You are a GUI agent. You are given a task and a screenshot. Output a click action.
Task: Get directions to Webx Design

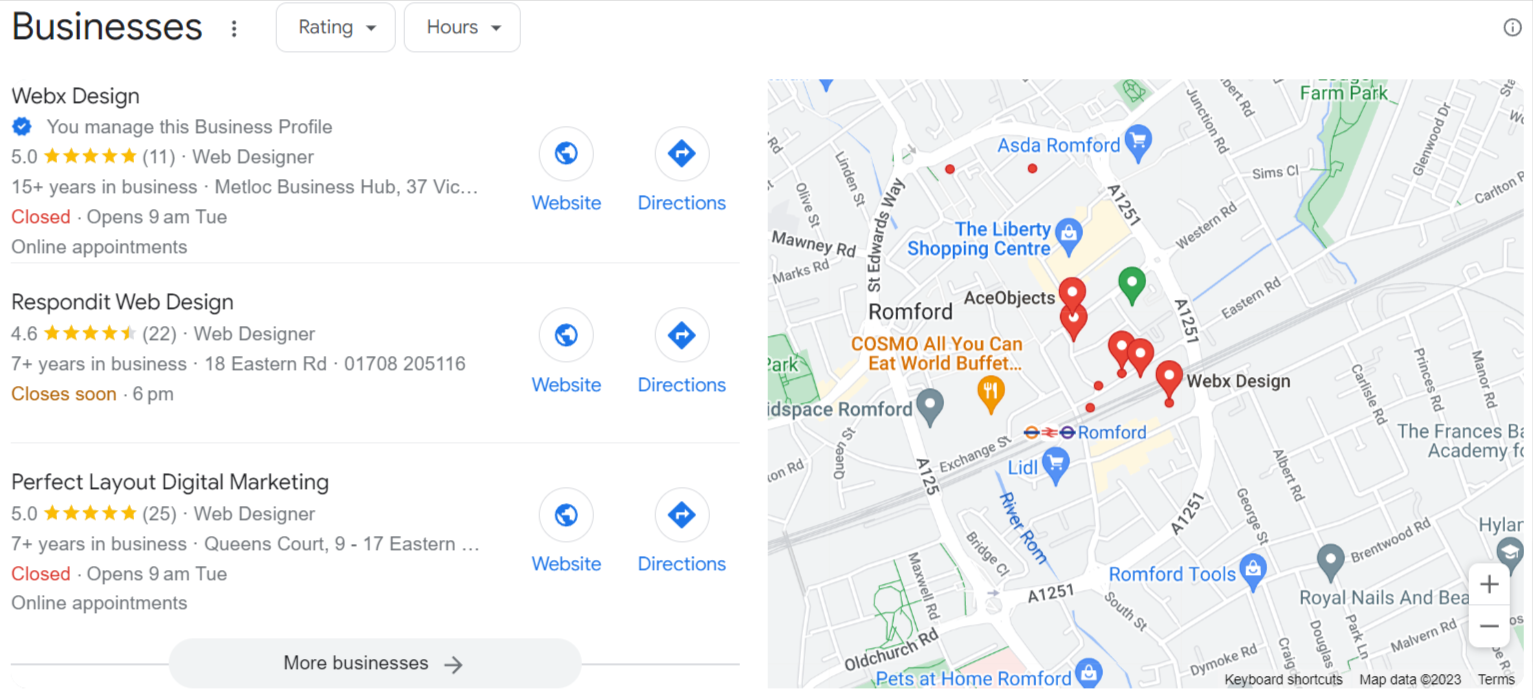tap(682, 154)
